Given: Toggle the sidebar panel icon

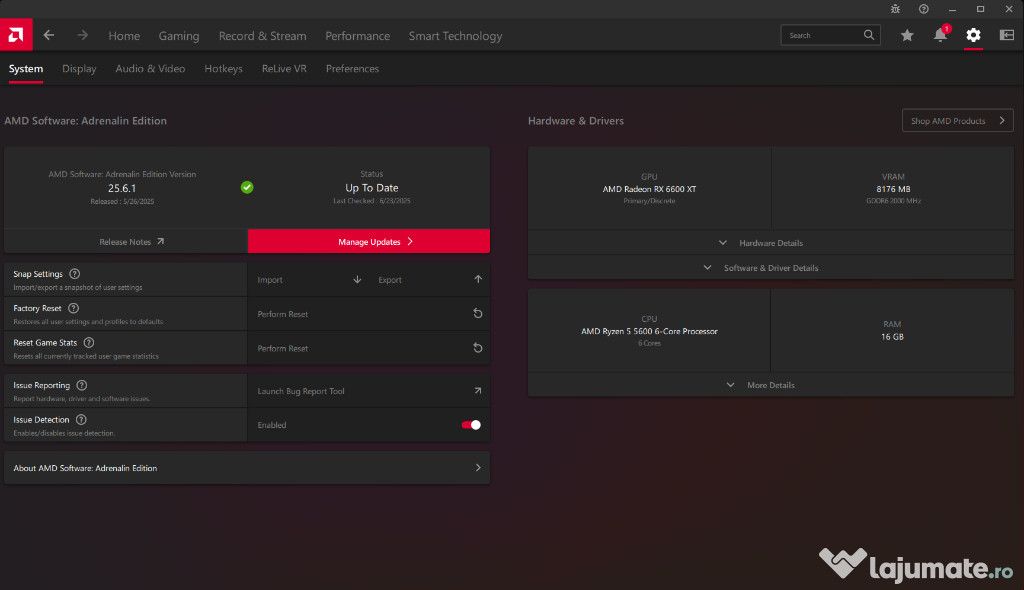Looking at the screenshot, I should tap(1007, 35).
